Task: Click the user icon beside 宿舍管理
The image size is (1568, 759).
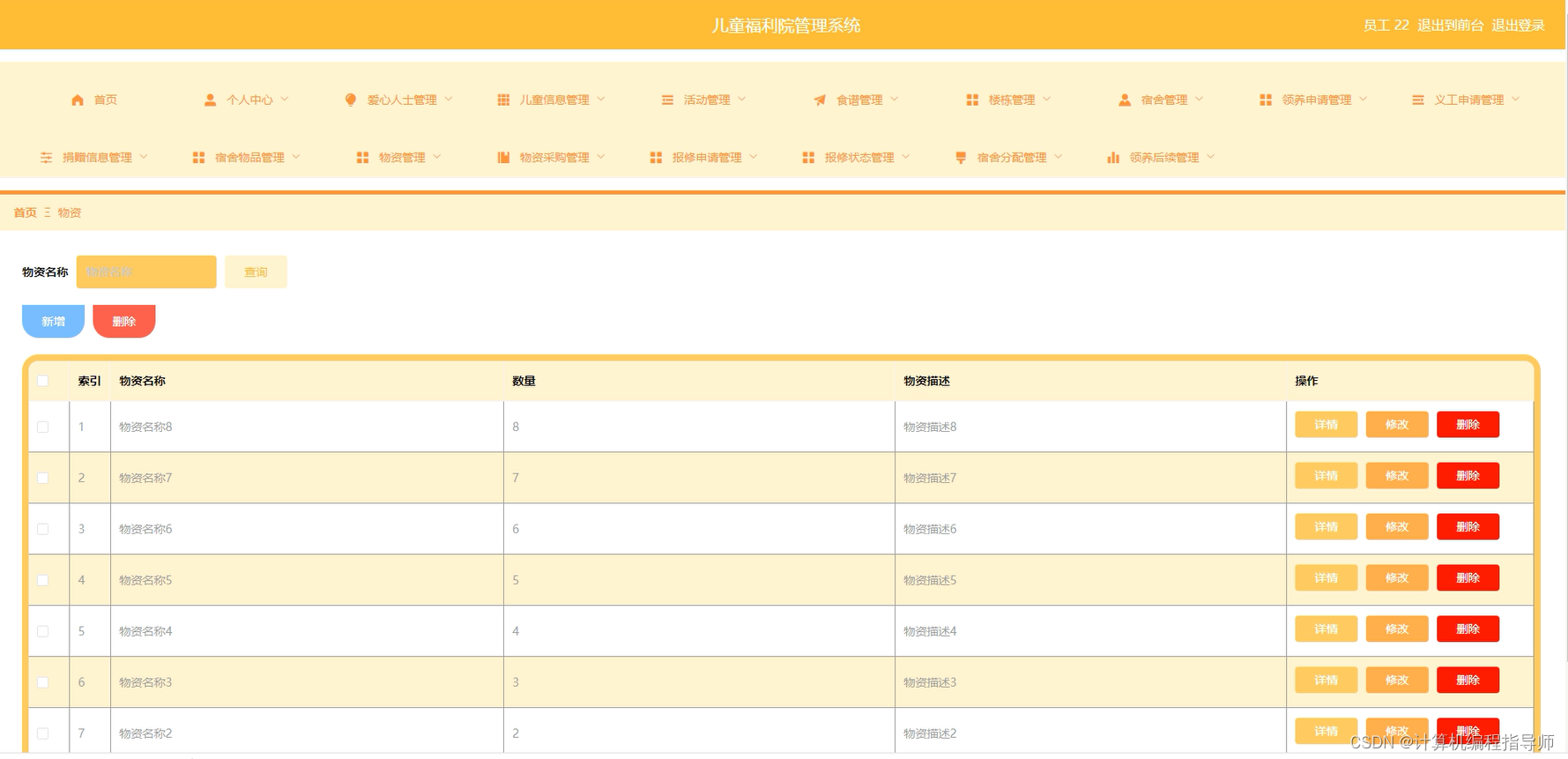Action: tap(1125, 100)
